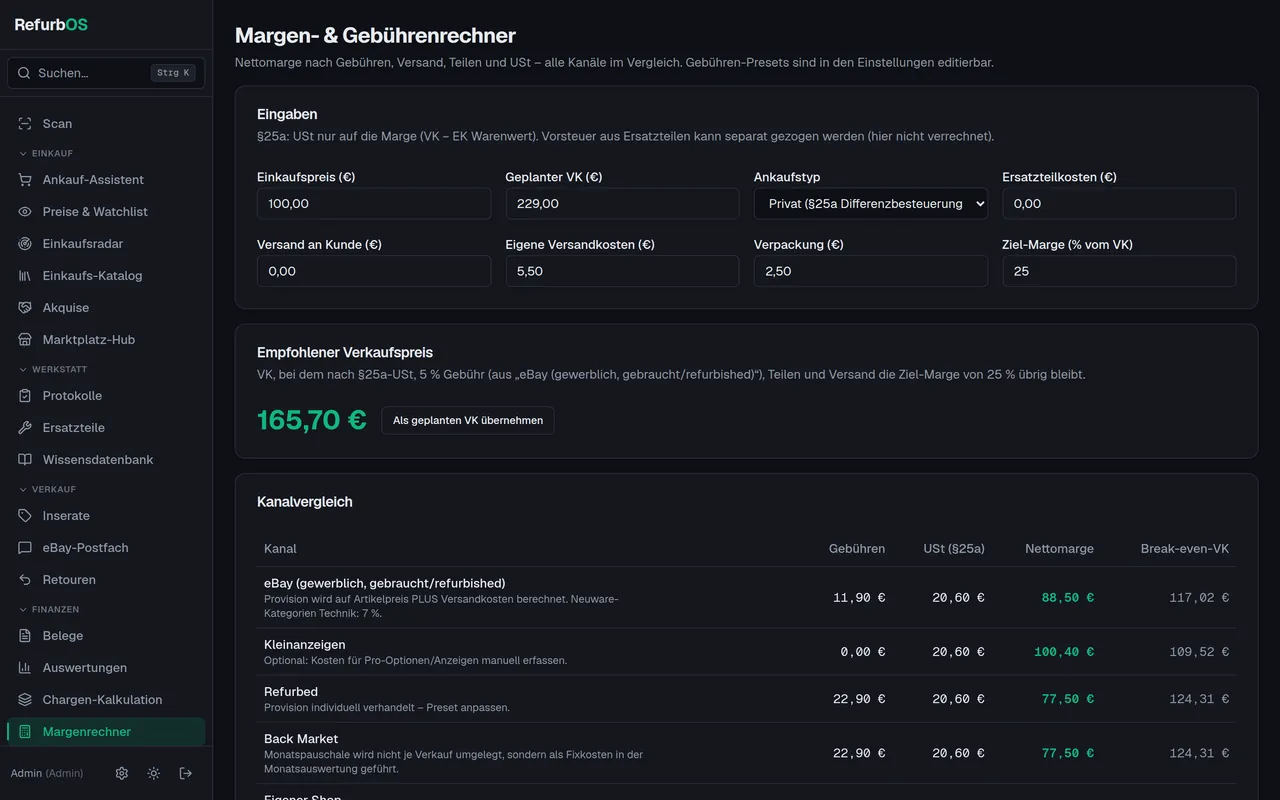Click the eye icon beside Preise & Watchlist
The width and height of the screenshot is (1280, 800).
[25, 212]
